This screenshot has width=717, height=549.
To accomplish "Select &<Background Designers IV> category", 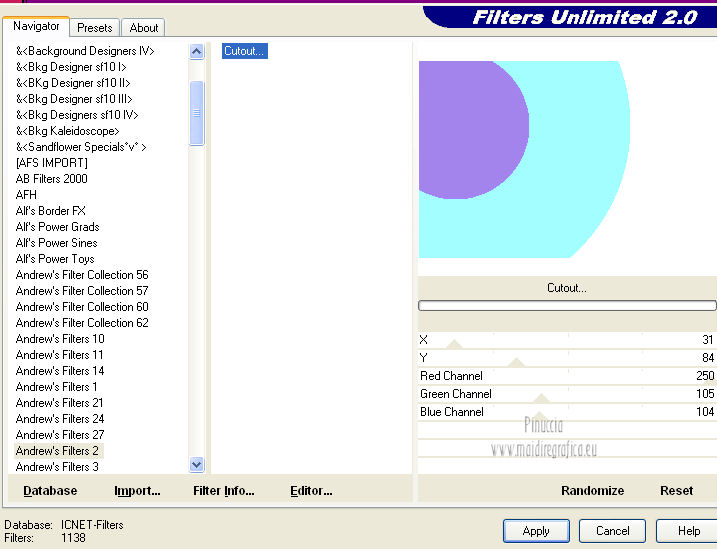I will click(x=85, y=51).
